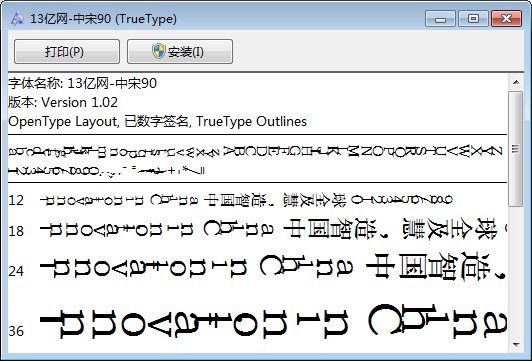Image resolution: width=532 pixels, height=361 pixels.
Task: Click the alphabet sample glyph row
Action: (255, 151)
